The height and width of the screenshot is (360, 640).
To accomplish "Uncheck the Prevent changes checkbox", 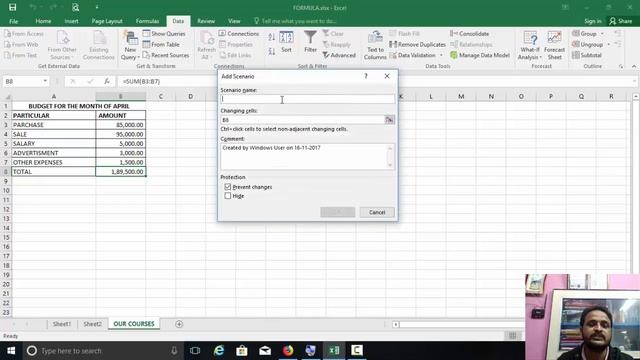I will (228, 187).
